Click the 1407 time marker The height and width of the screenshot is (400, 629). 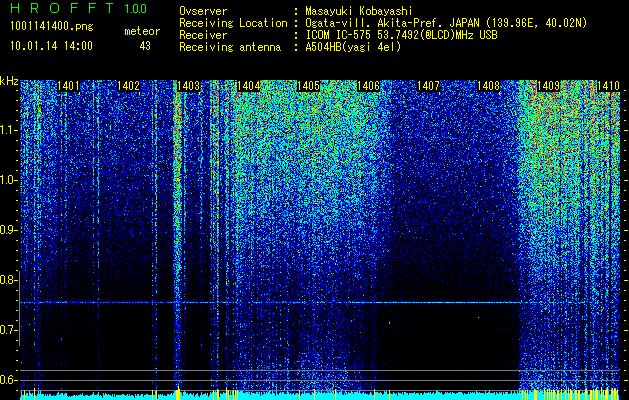coord(428,86)
